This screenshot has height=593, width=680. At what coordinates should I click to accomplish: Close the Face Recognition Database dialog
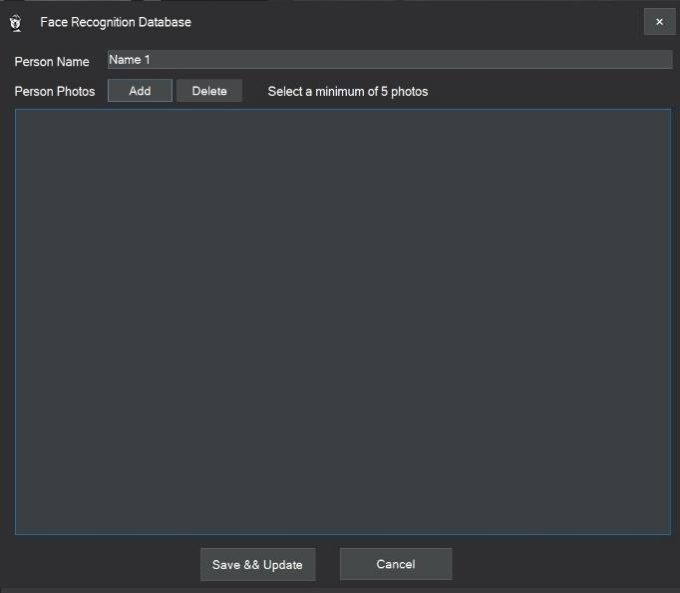659,22
